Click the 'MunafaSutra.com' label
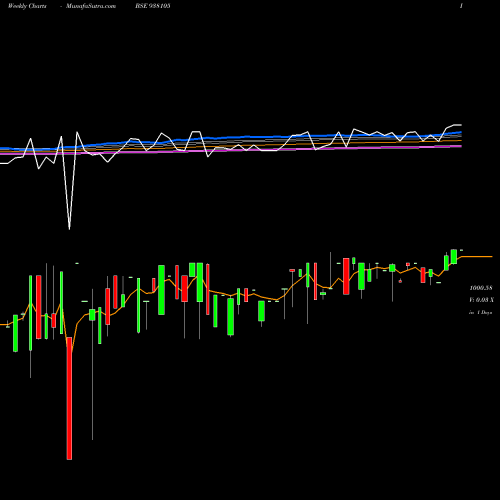The width and height of the screenshot is (500, 500). coord(91,6)
